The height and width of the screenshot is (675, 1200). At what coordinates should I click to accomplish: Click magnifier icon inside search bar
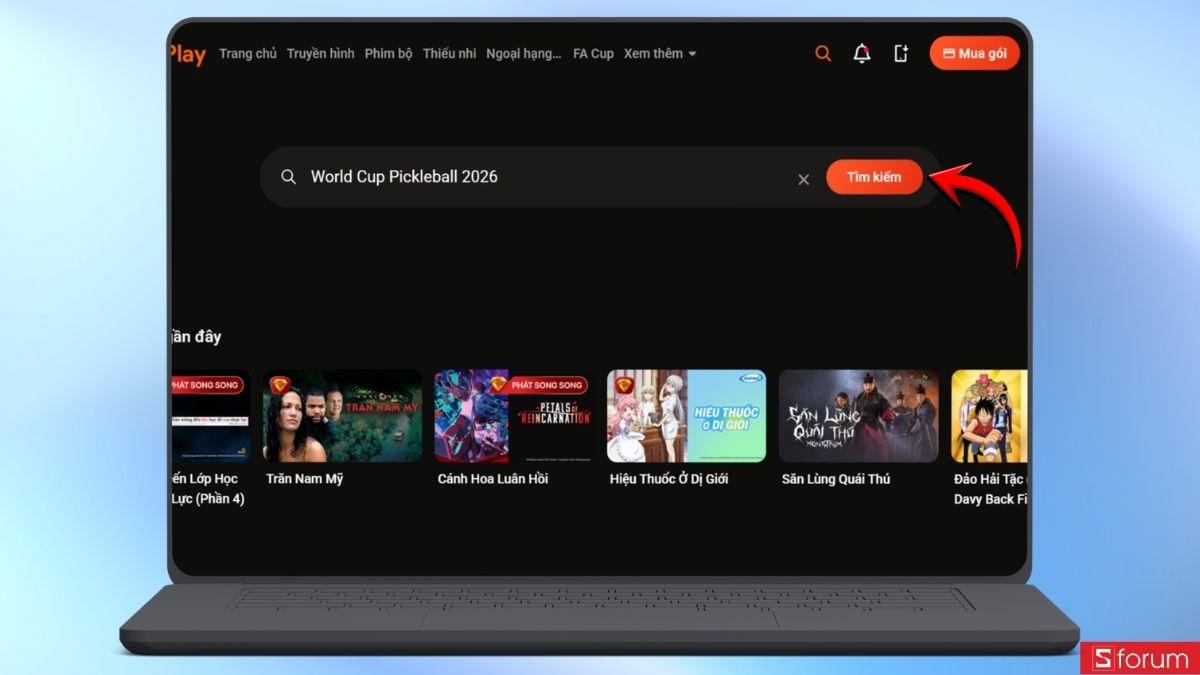pos(288,177)
